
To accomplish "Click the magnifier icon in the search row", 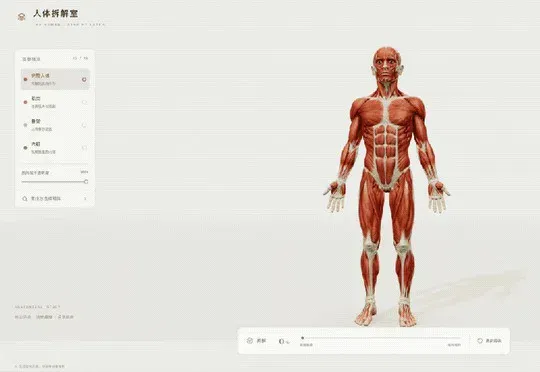I will click(x=25, y=199).
